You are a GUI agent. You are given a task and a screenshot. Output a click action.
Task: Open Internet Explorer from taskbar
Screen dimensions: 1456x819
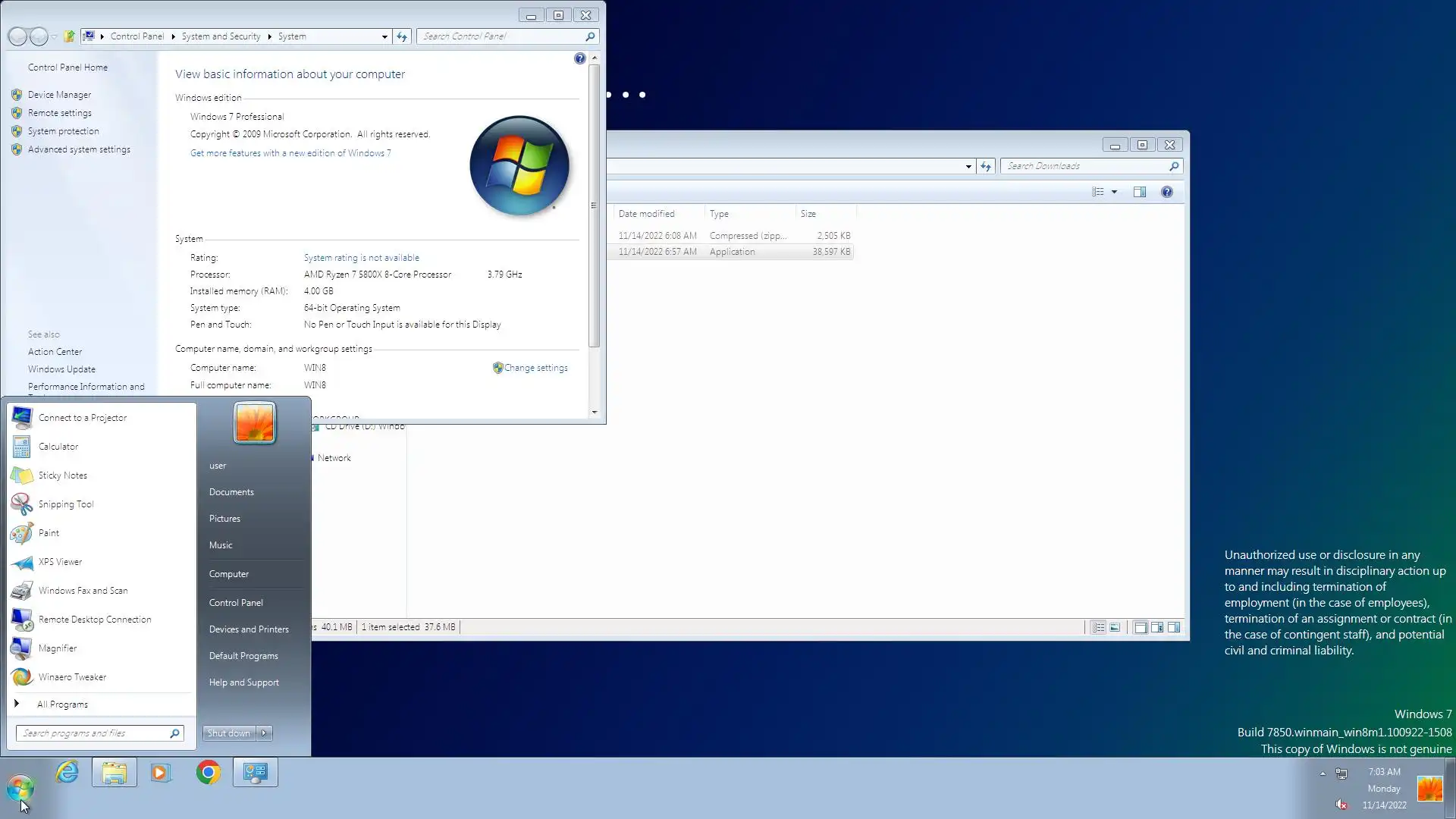[67, 773]
